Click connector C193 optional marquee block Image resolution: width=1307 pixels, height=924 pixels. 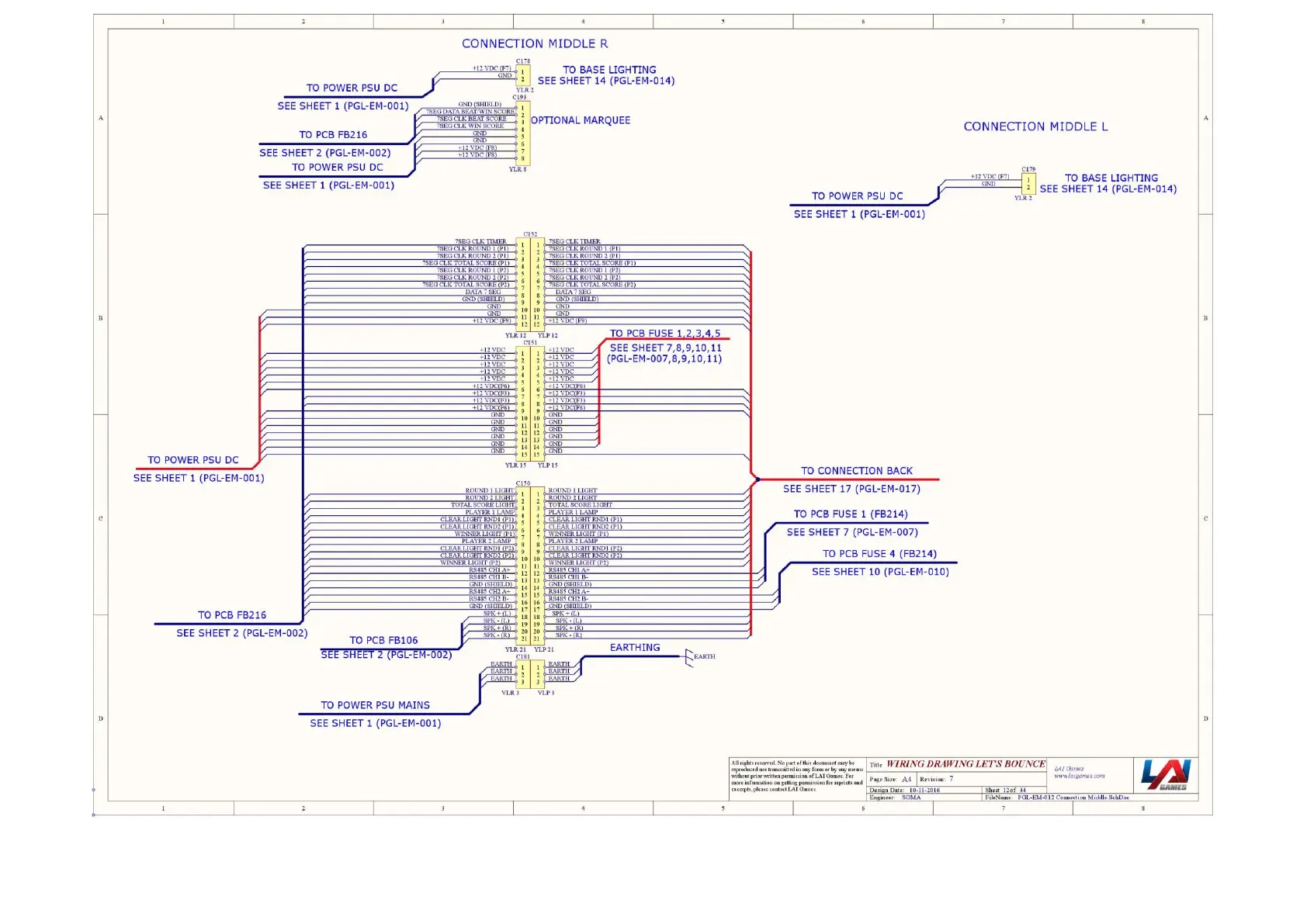click(523, 133)
